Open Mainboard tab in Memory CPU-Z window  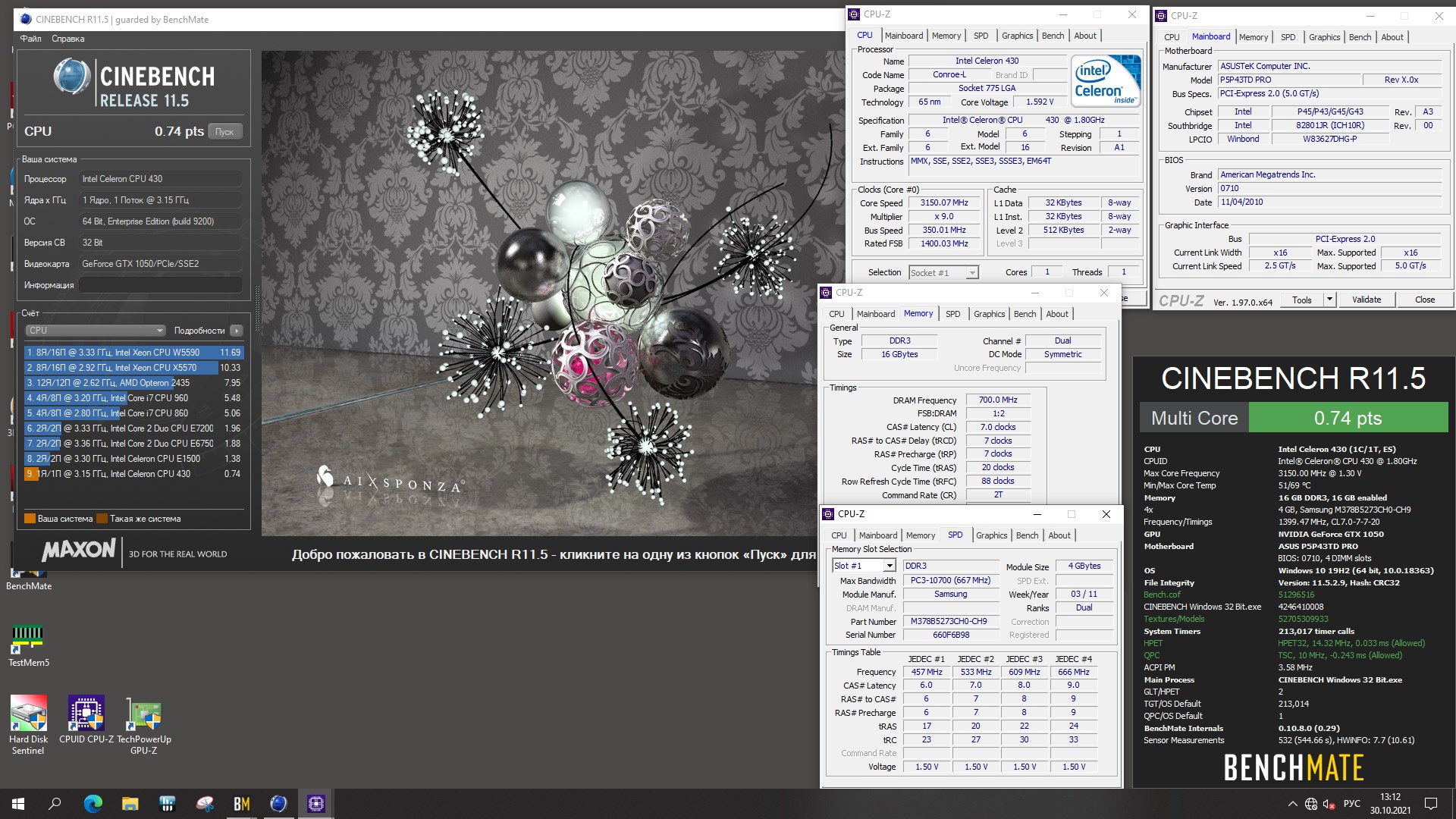pos(876,314)
